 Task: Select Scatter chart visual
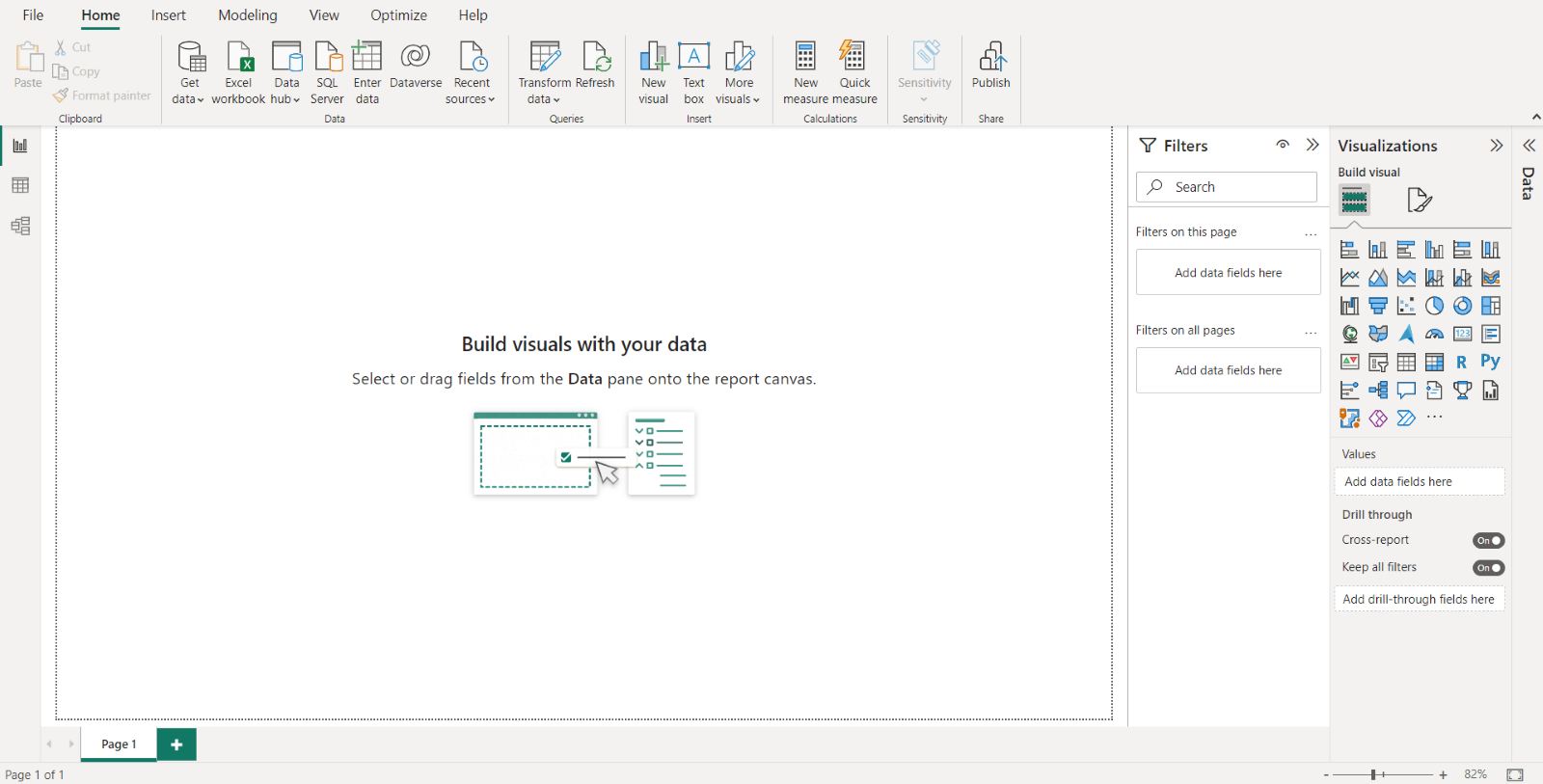click(1406, 306)
